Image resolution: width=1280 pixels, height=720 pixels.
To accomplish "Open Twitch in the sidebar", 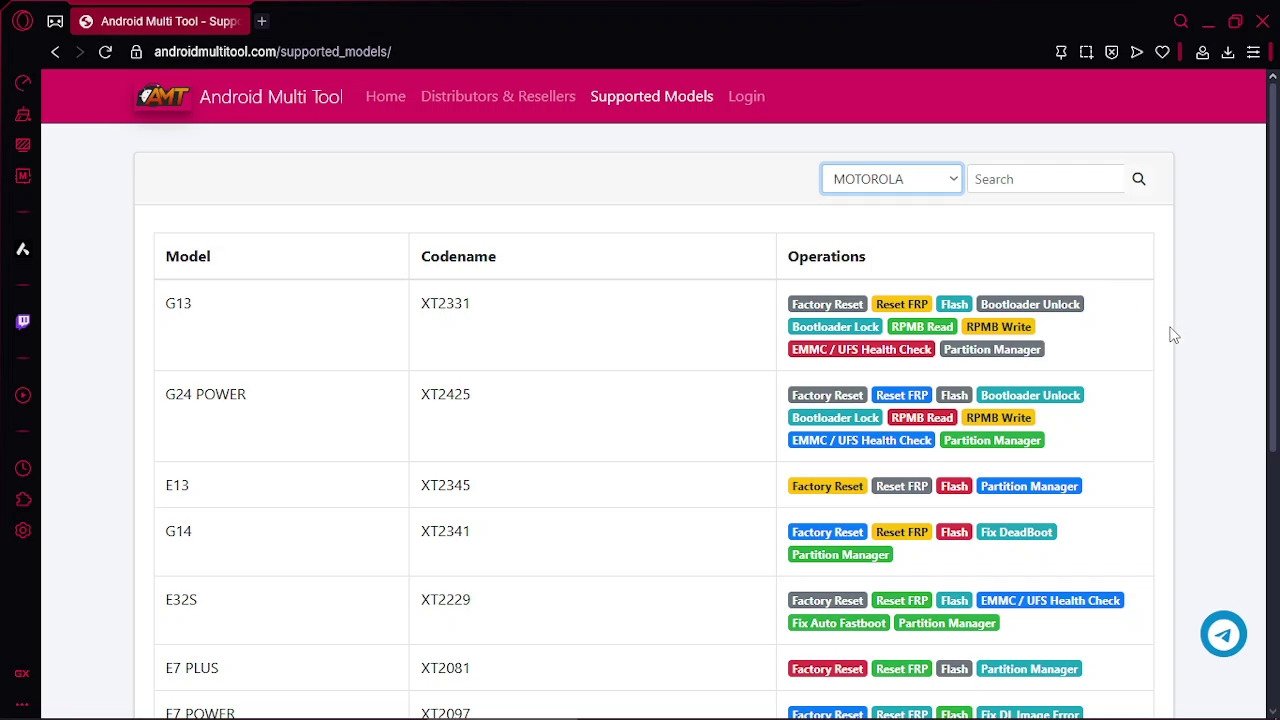I will tap(23, 322).
